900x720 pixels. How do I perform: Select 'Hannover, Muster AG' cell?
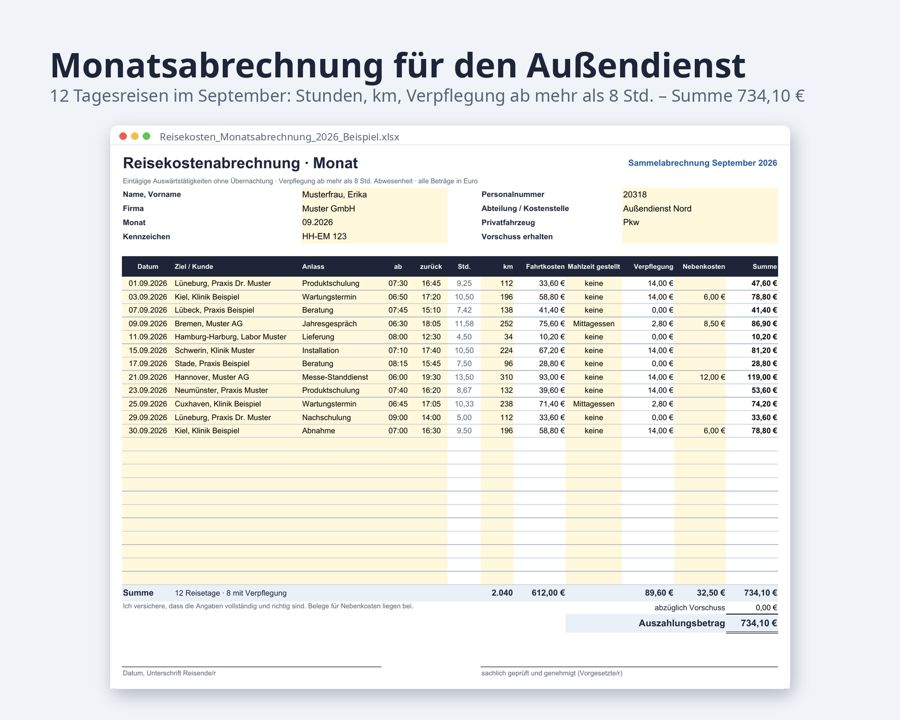[212, 377]
